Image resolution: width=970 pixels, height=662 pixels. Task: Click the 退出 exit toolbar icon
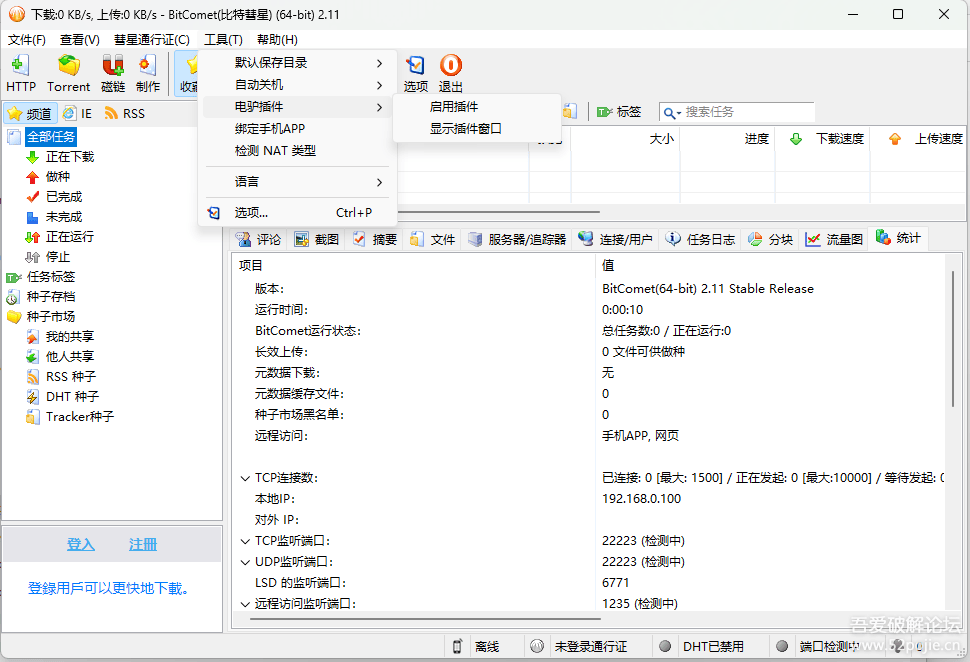[450, 73]
